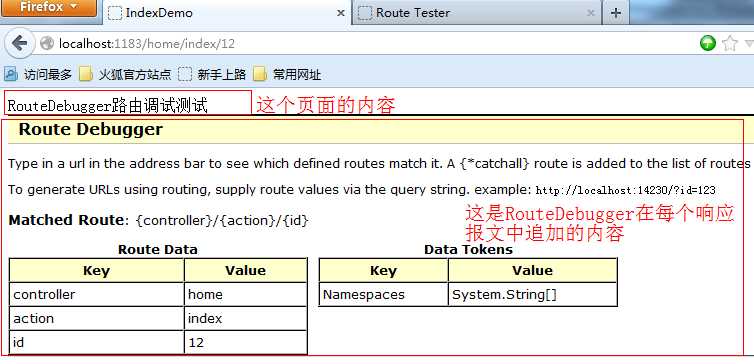The width and height of the screenshot is (754, 364).
Task: Close the IndexDemo tab
Action: pyautogui.click(x=340, y=13)
